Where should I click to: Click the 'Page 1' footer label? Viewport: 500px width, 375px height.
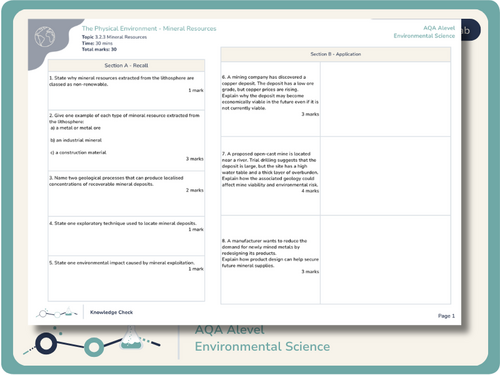pos(446,316)
